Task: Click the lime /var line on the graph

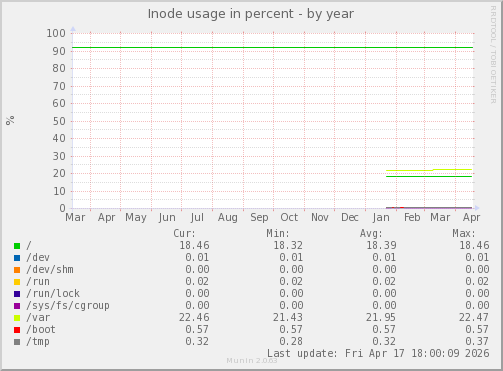Action: 429,170
